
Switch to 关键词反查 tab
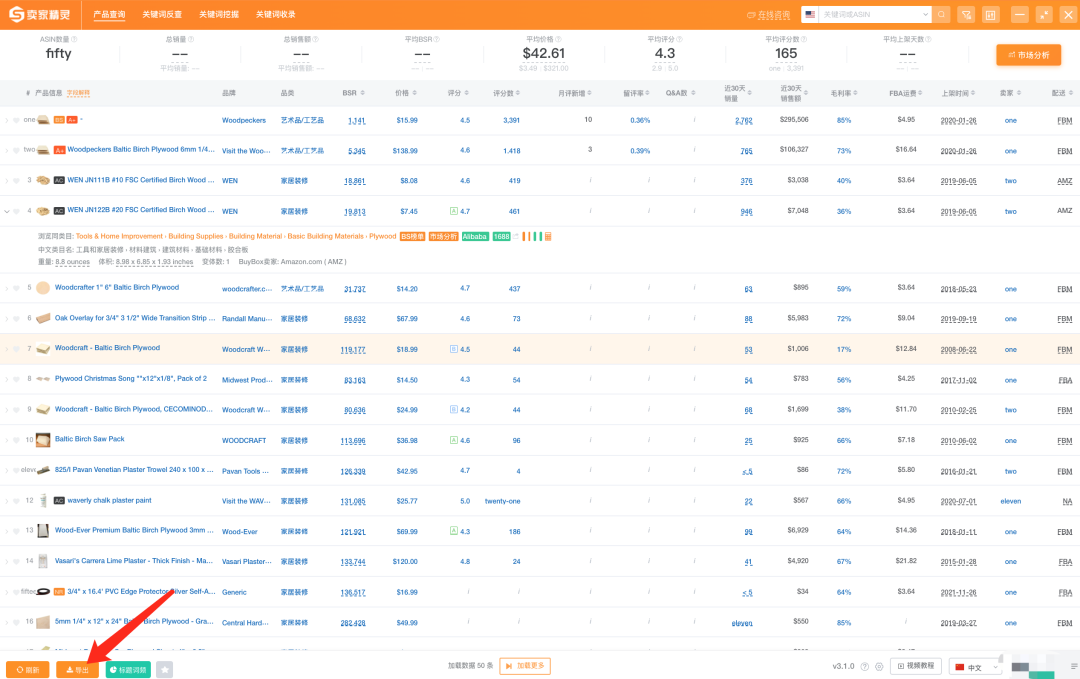(x=162, y=15)
